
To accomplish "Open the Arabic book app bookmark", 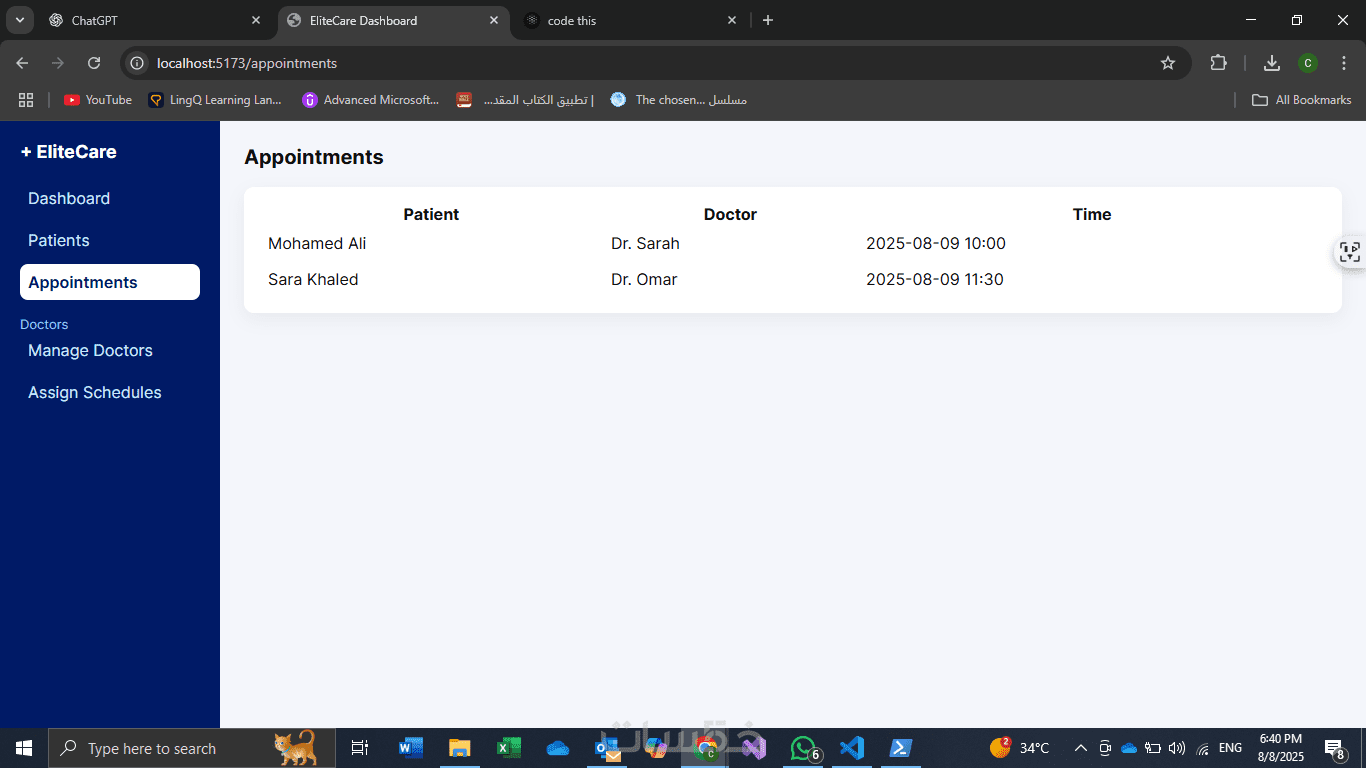I will coord(525,100).
